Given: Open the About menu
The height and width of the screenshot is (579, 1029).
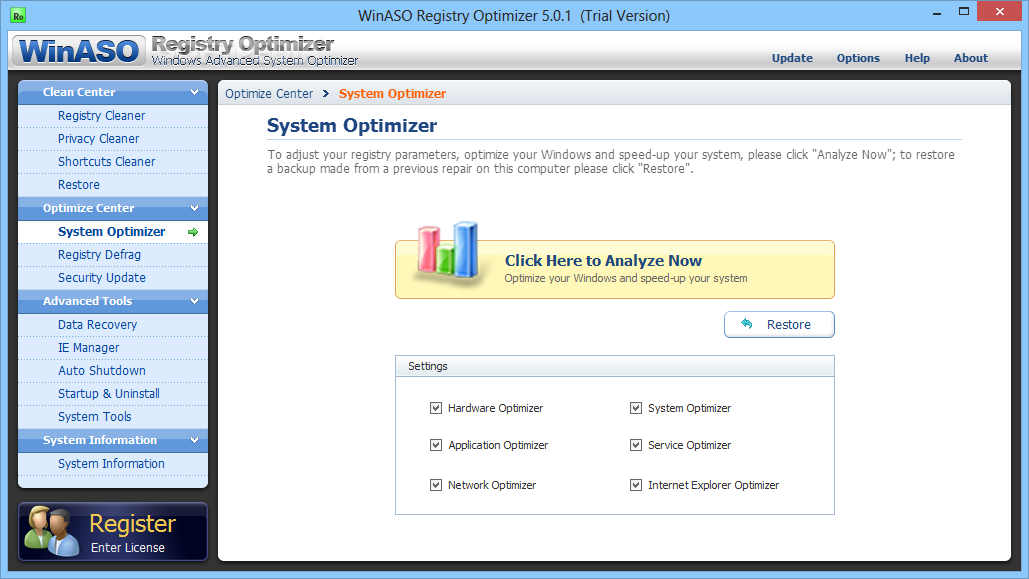Looking at the screenshot, I should pos(971,58).
